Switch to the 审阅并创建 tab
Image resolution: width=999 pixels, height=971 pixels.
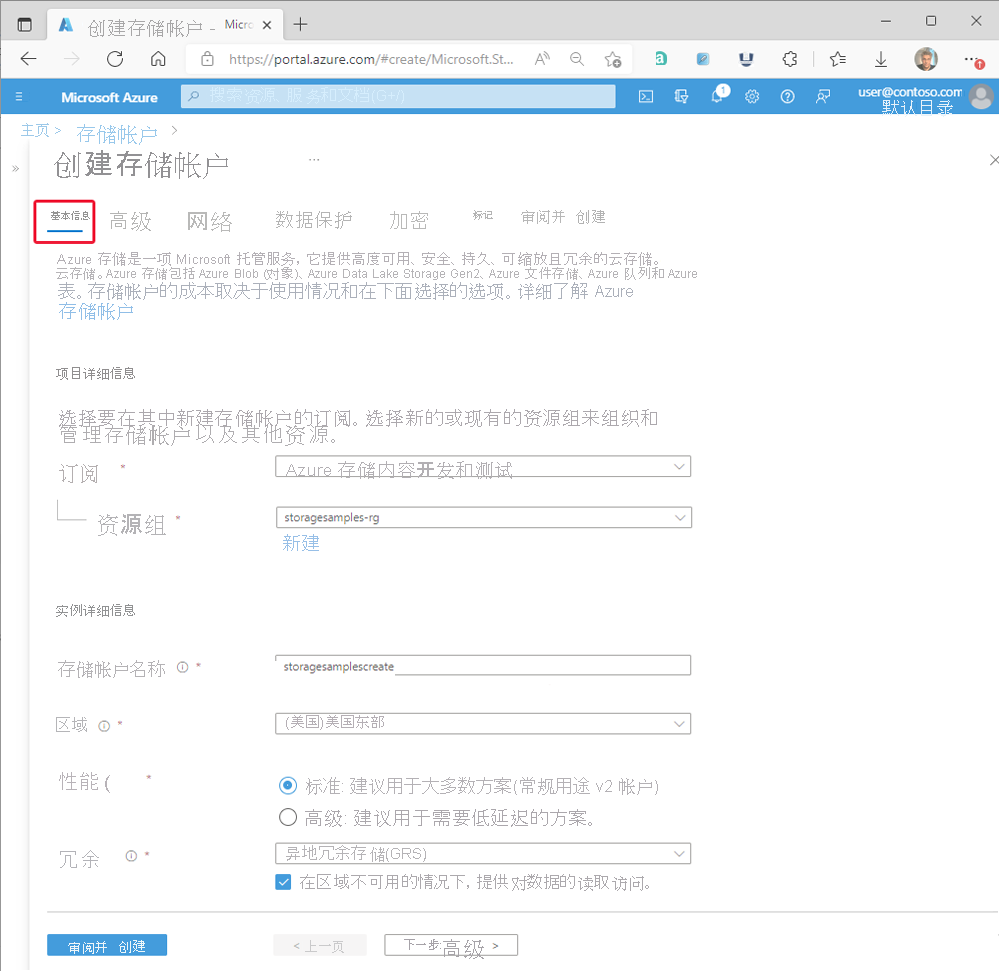[x=563, y=217]
